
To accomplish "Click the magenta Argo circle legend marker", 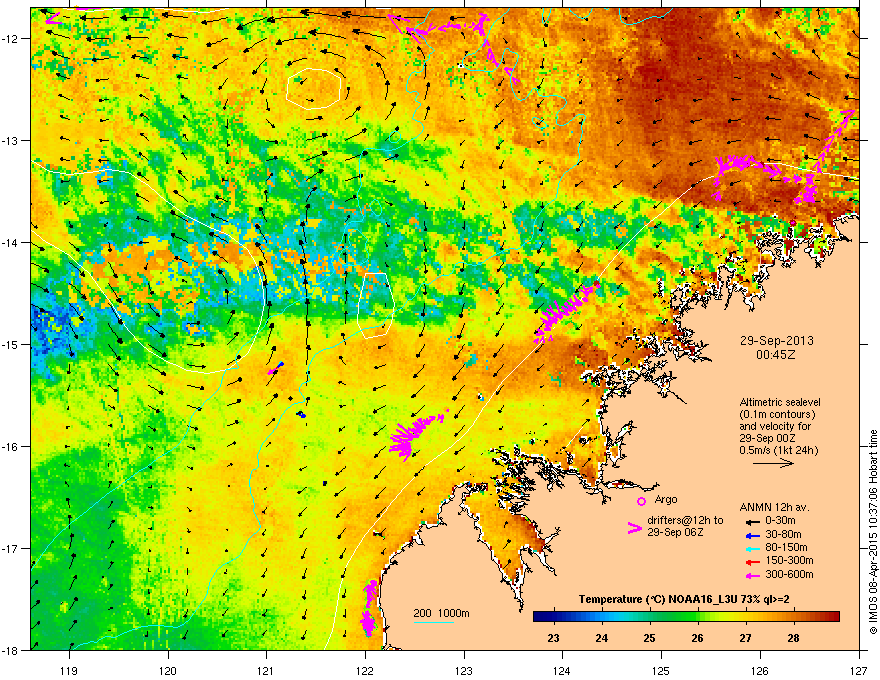I will [641, 501].
